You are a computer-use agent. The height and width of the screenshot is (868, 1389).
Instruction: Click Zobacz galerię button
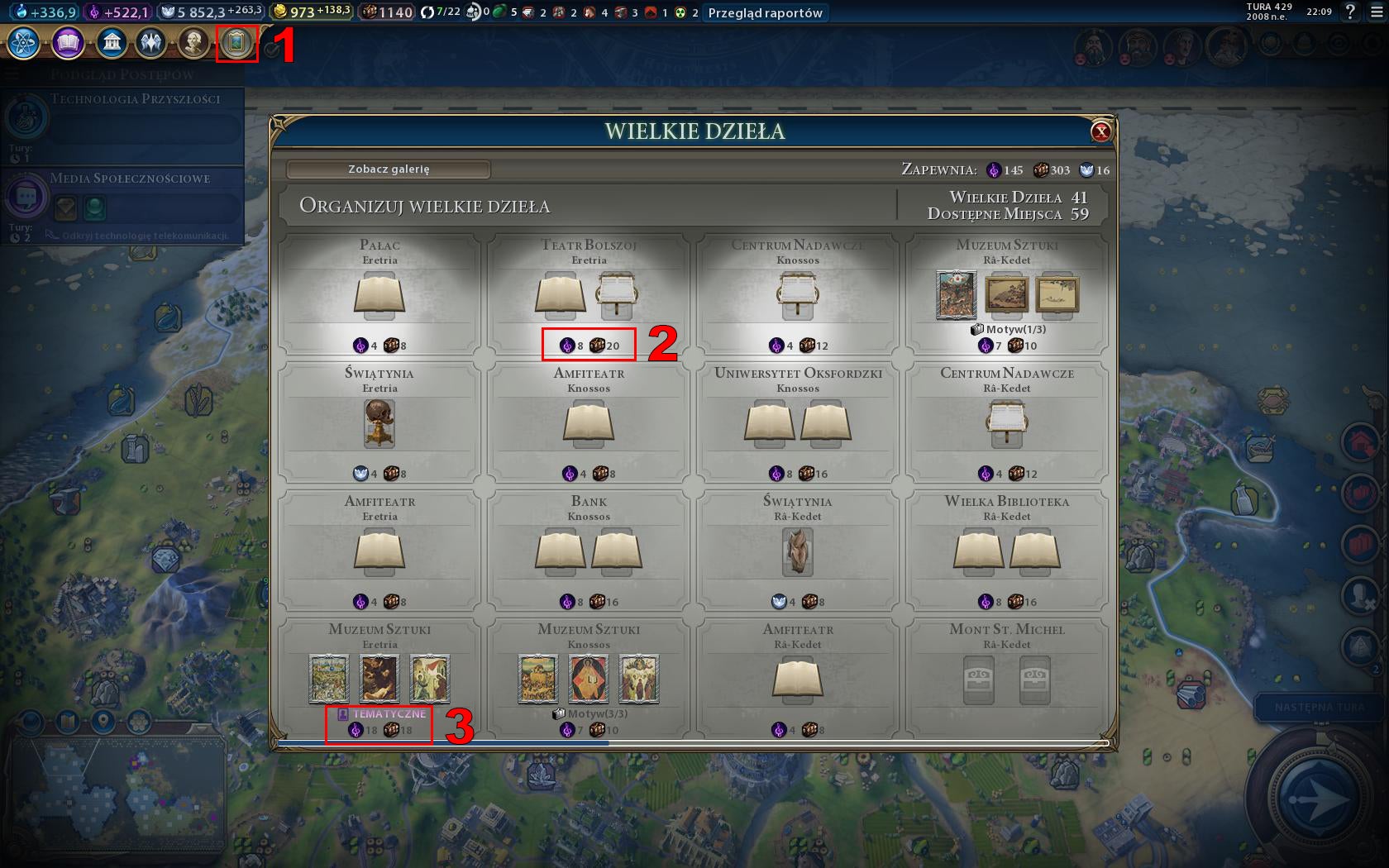coord(389,169)
